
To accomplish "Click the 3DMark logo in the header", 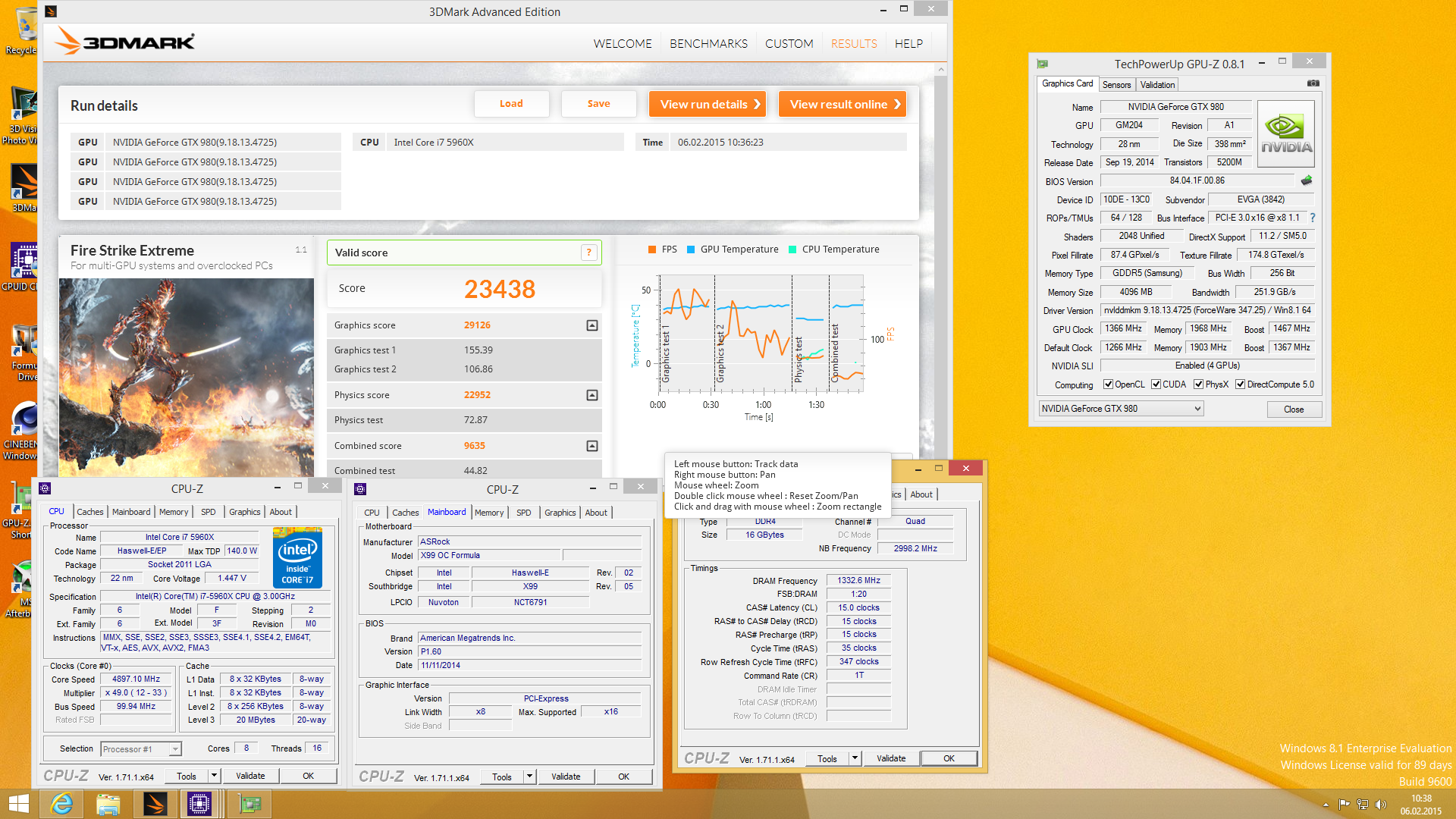I will 125,42.
